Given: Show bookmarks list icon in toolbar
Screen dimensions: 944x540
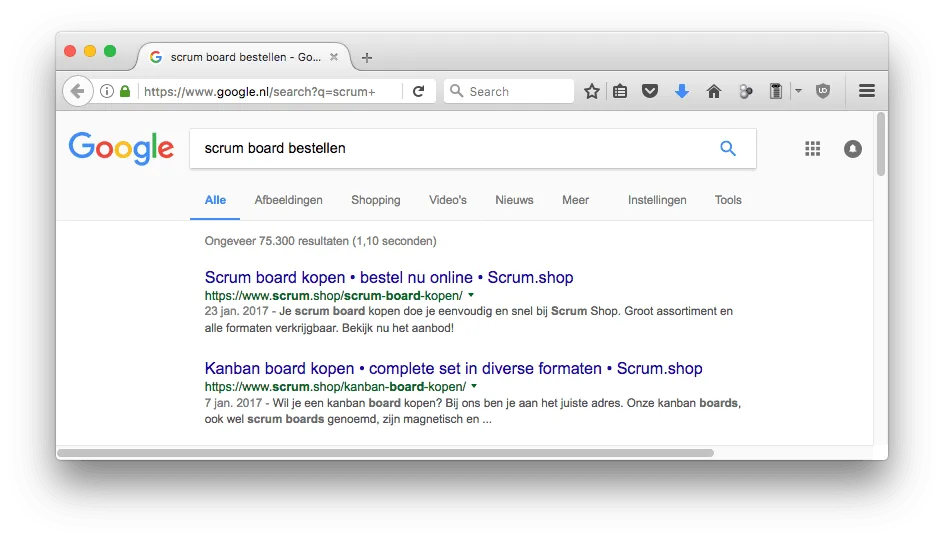Looking at the screenshot, I should [620, 91].
